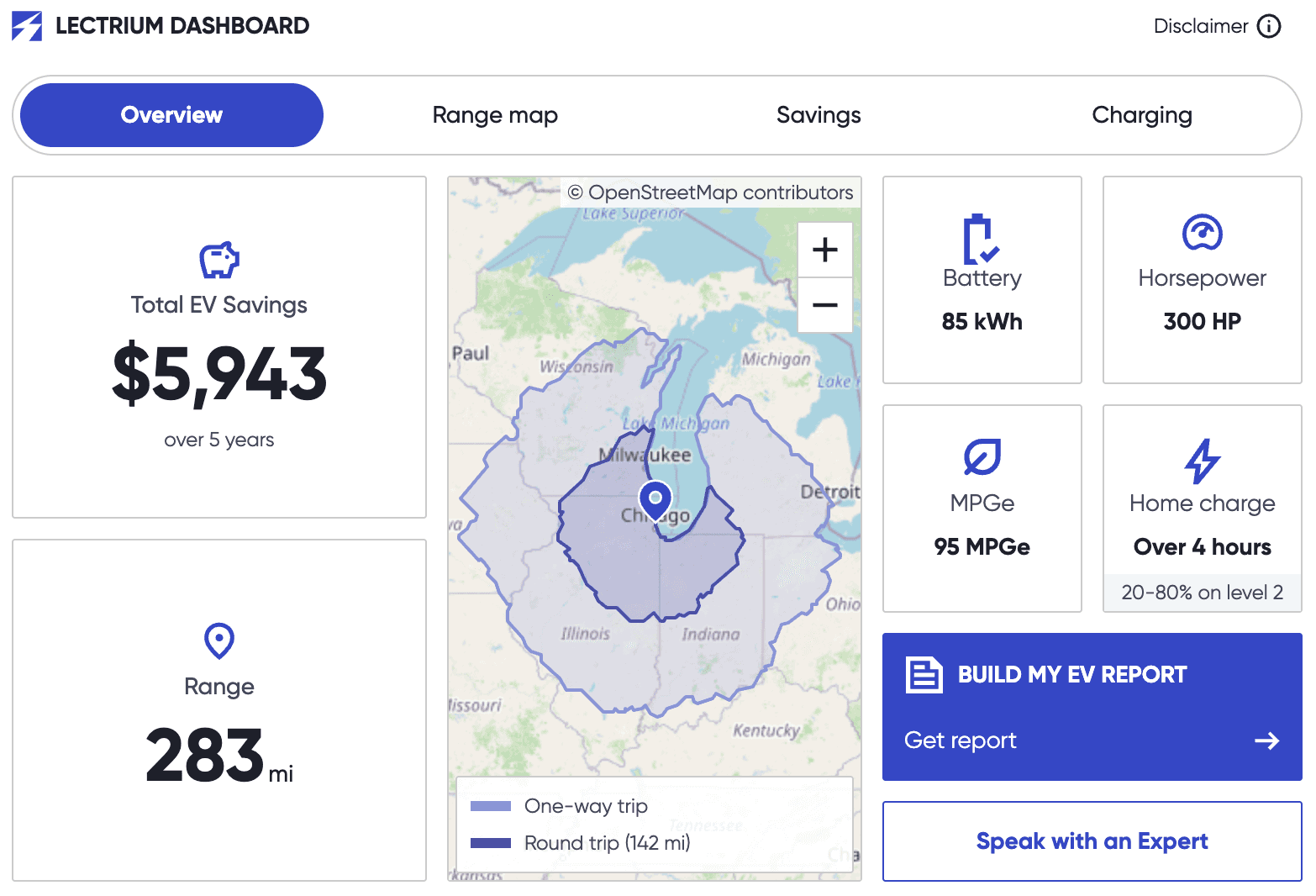Click the Get report arrow icon
Screen dimensions: 1316x896
[x=1266, y=741]
